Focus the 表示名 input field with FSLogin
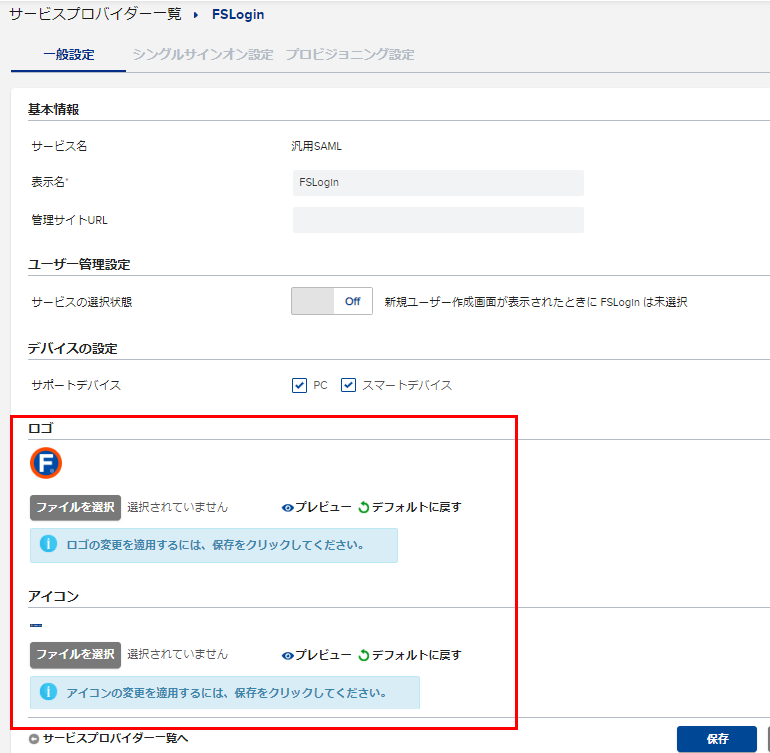The height and width of the screenshot is (753, 770). point(438,183)
